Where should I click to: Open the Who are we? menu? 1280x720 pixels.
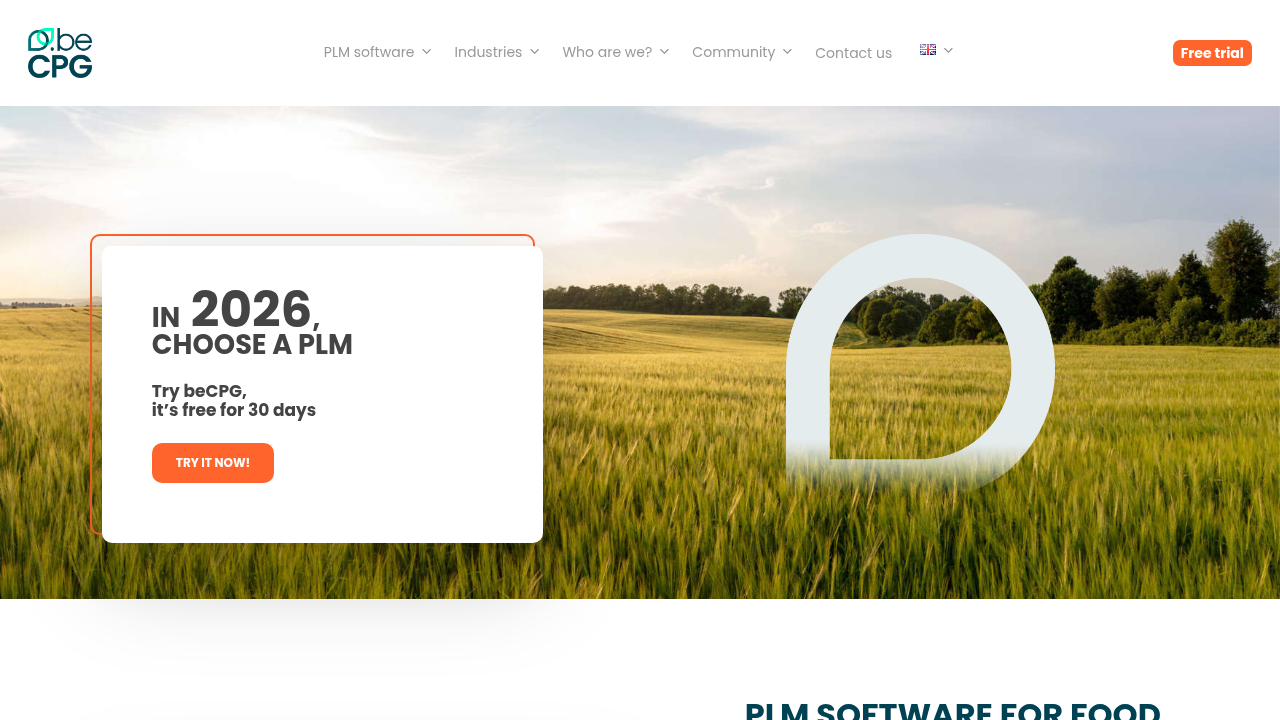607,52
